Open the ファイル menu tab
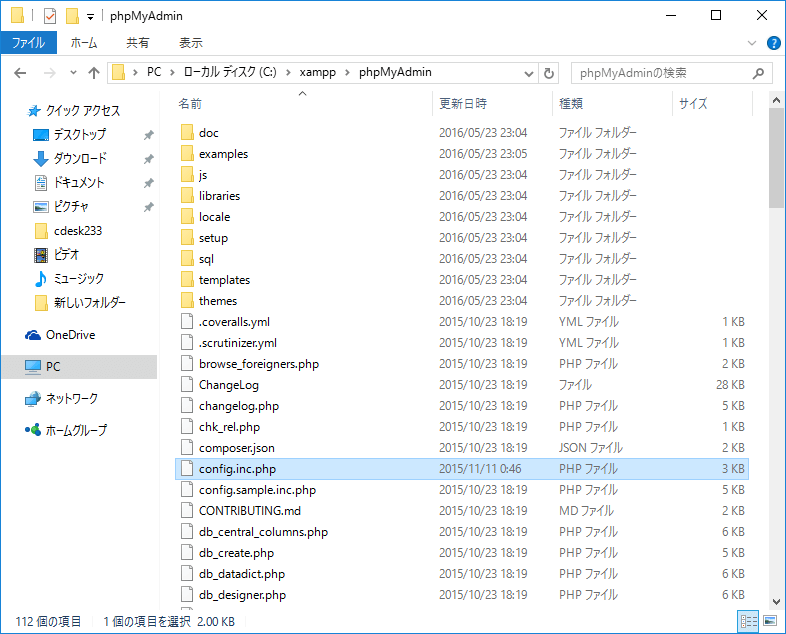The height and width of the screenshot is (634, 786). (x=28, y=43)
